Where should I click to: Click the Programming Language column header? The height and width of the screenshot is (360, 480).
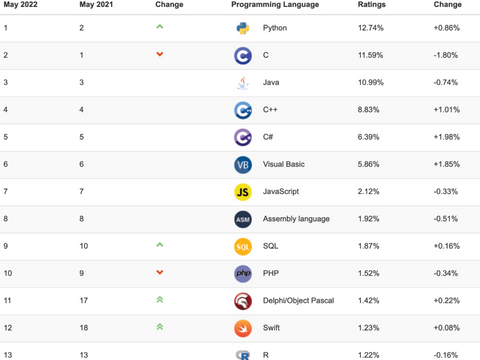pyautogui.click(x=275, y=5)
